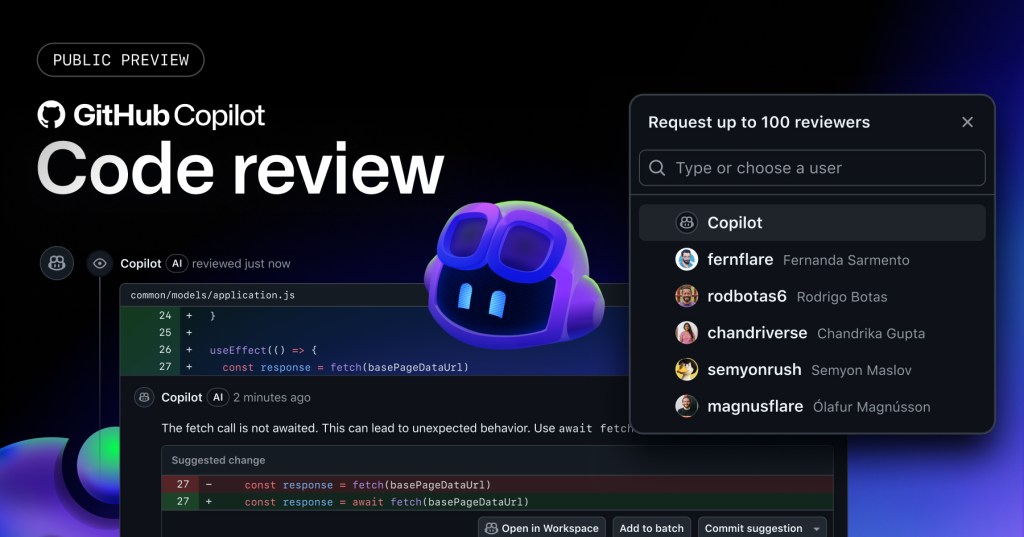Click fernflare's profile avatar
This screenshot has width=1024, height=537.
pyautogui.click(x=686, y=260)
